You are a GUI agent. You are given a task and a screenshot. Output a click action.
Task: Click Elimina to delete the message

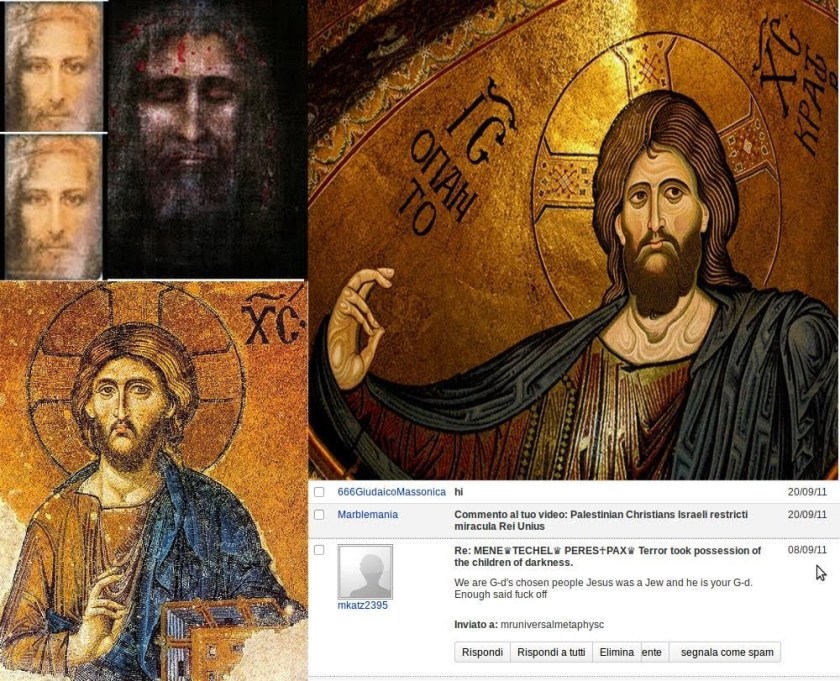(x=616, y=652)
